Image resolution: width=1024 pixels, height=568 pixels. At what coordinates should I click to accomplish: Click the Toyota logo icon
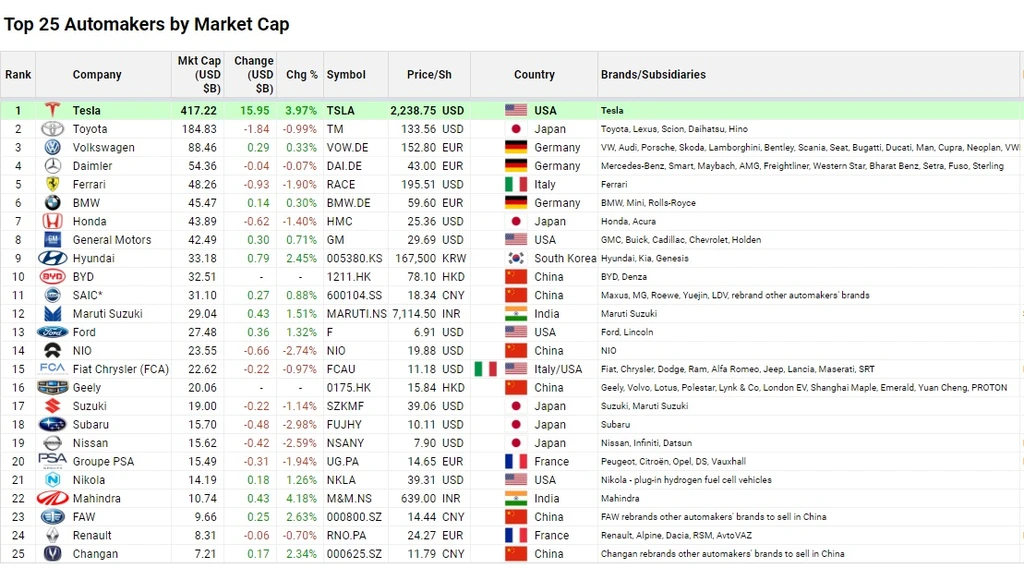[x=52, y=129]
